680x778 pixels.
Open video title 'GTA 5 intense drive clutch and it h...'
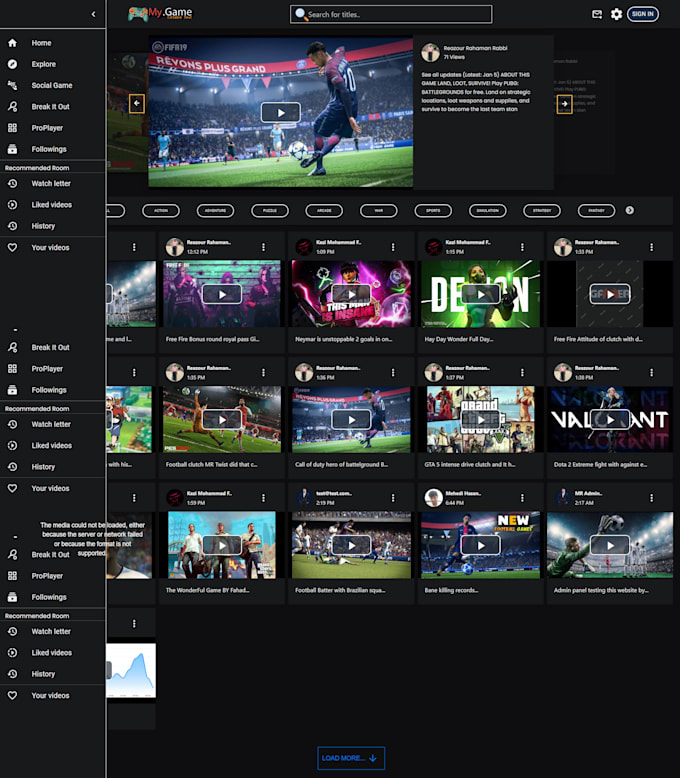tap(470, 465)
